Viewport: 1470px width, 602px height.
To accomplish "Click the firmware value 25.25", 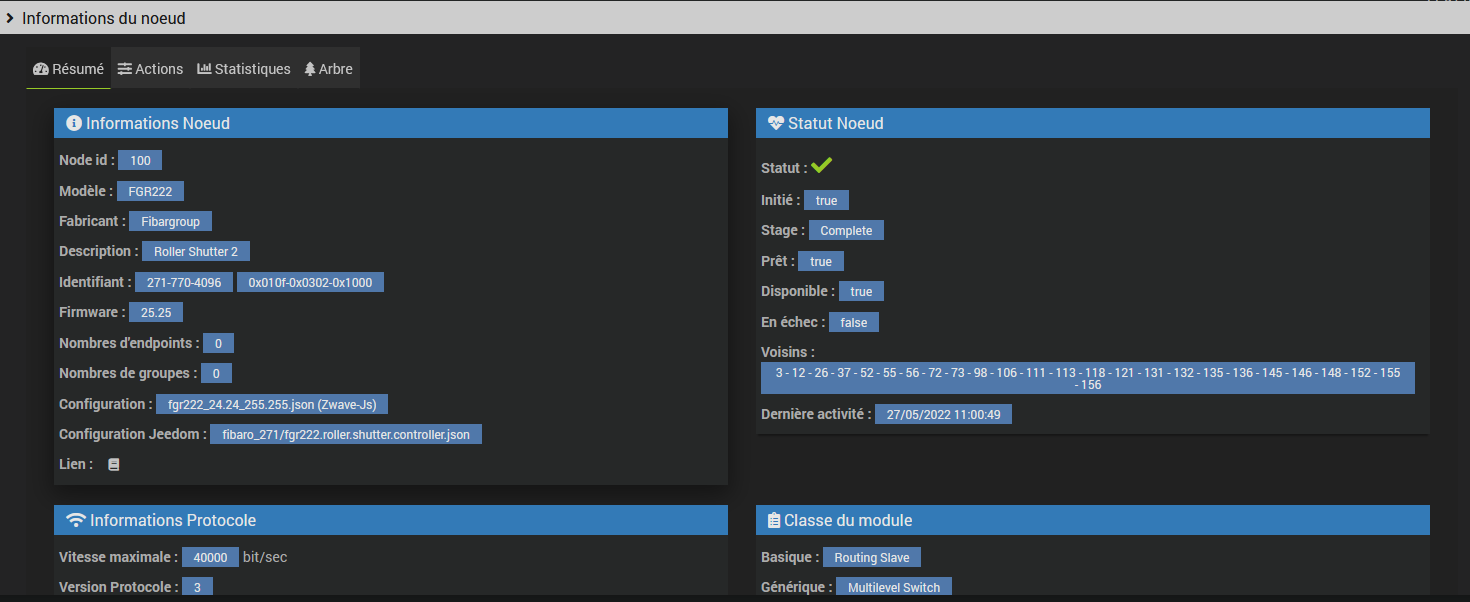I will (156, 313).
